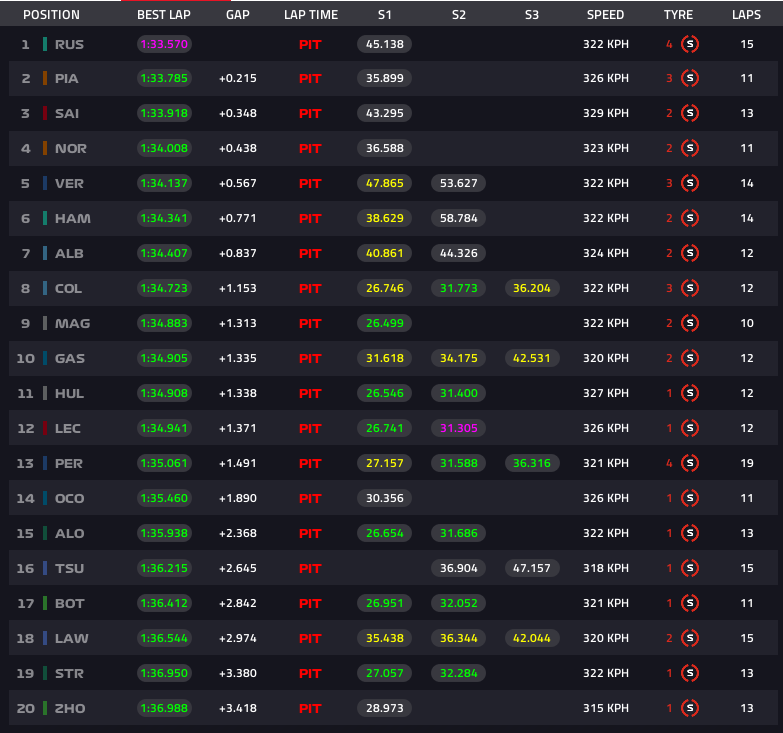
Task: Click the PIT status for GAS
Action: click(x=310, y=359)
